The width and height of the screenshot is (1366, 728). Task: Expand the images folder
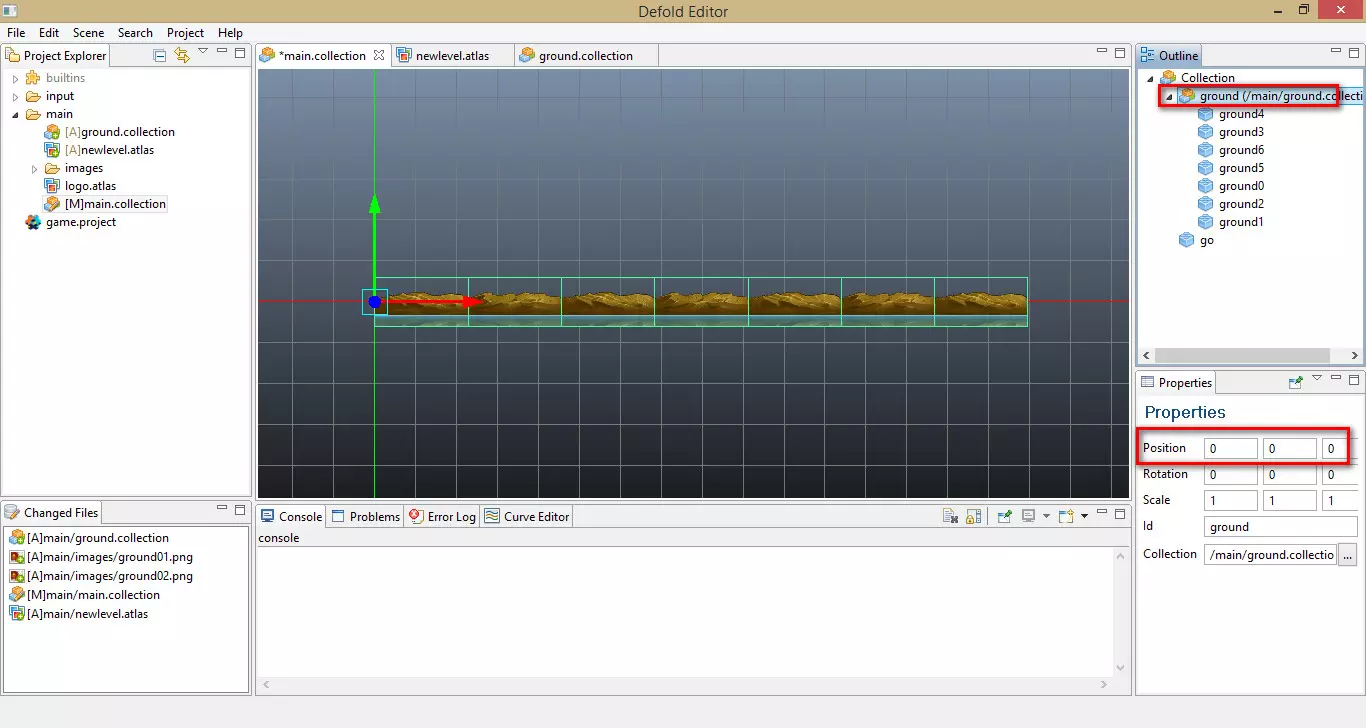pyautogui.click(x=34, y=168)
